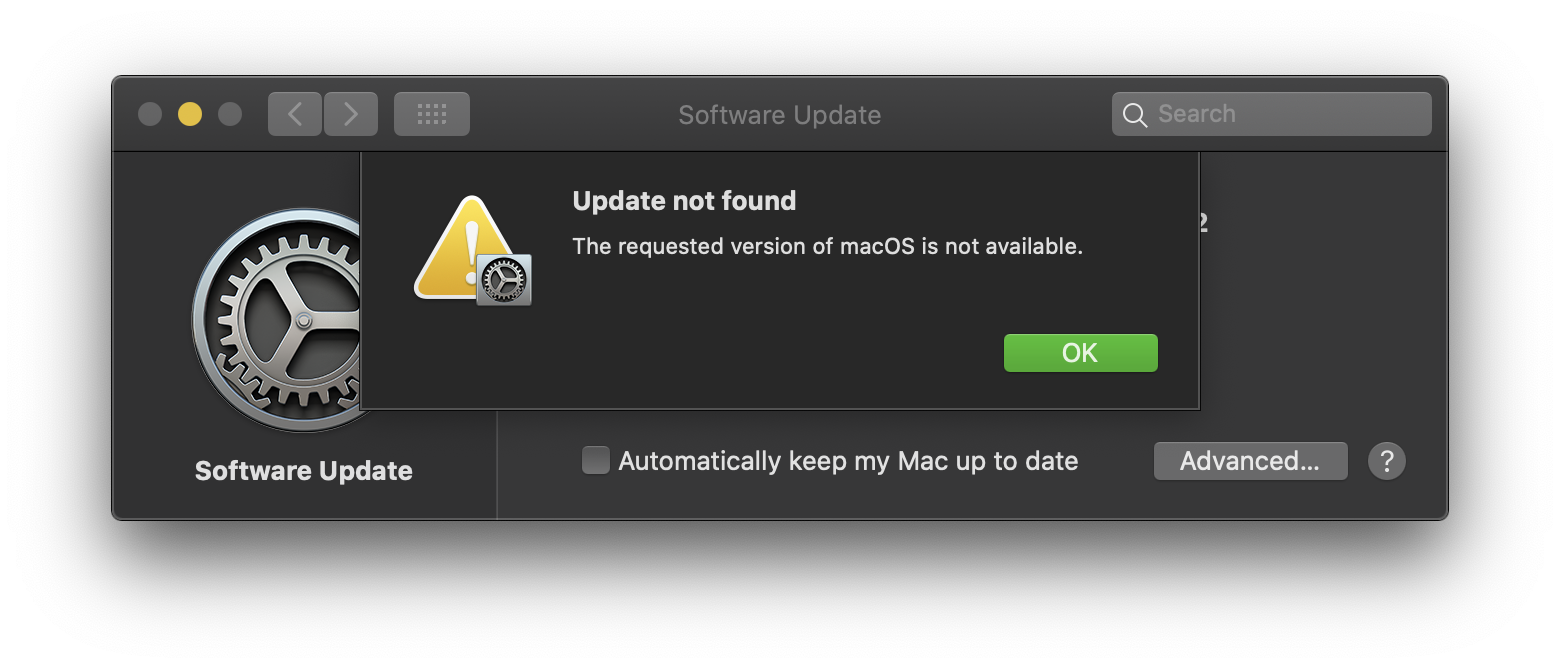Go forward using the right chevron button

click(351, 114)
